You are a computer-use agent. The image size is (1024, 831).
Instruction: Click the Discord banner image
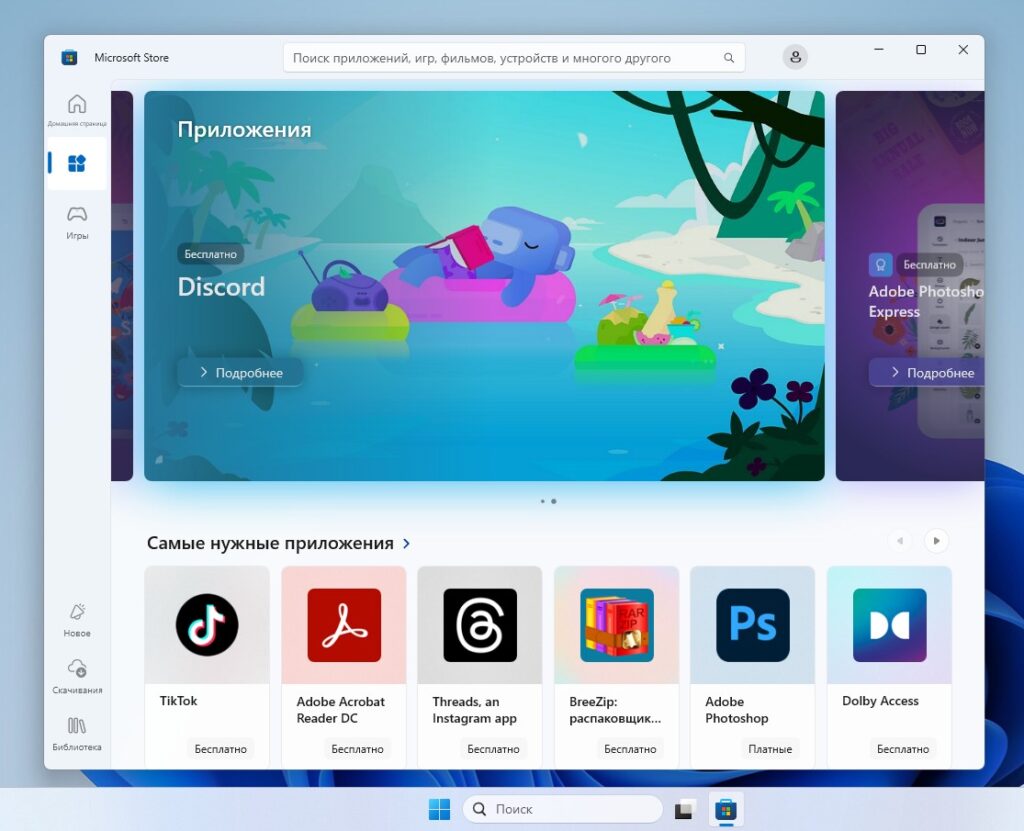[484, 285]
